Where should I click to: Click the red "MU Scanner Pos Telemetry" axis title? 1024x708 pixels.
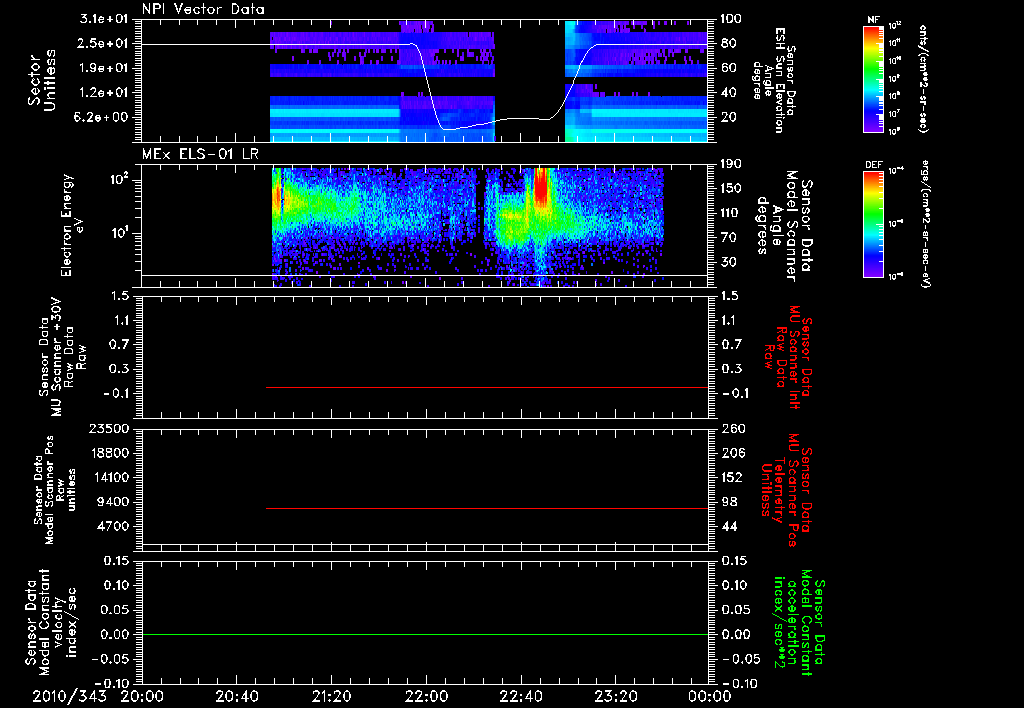point(786,490)
